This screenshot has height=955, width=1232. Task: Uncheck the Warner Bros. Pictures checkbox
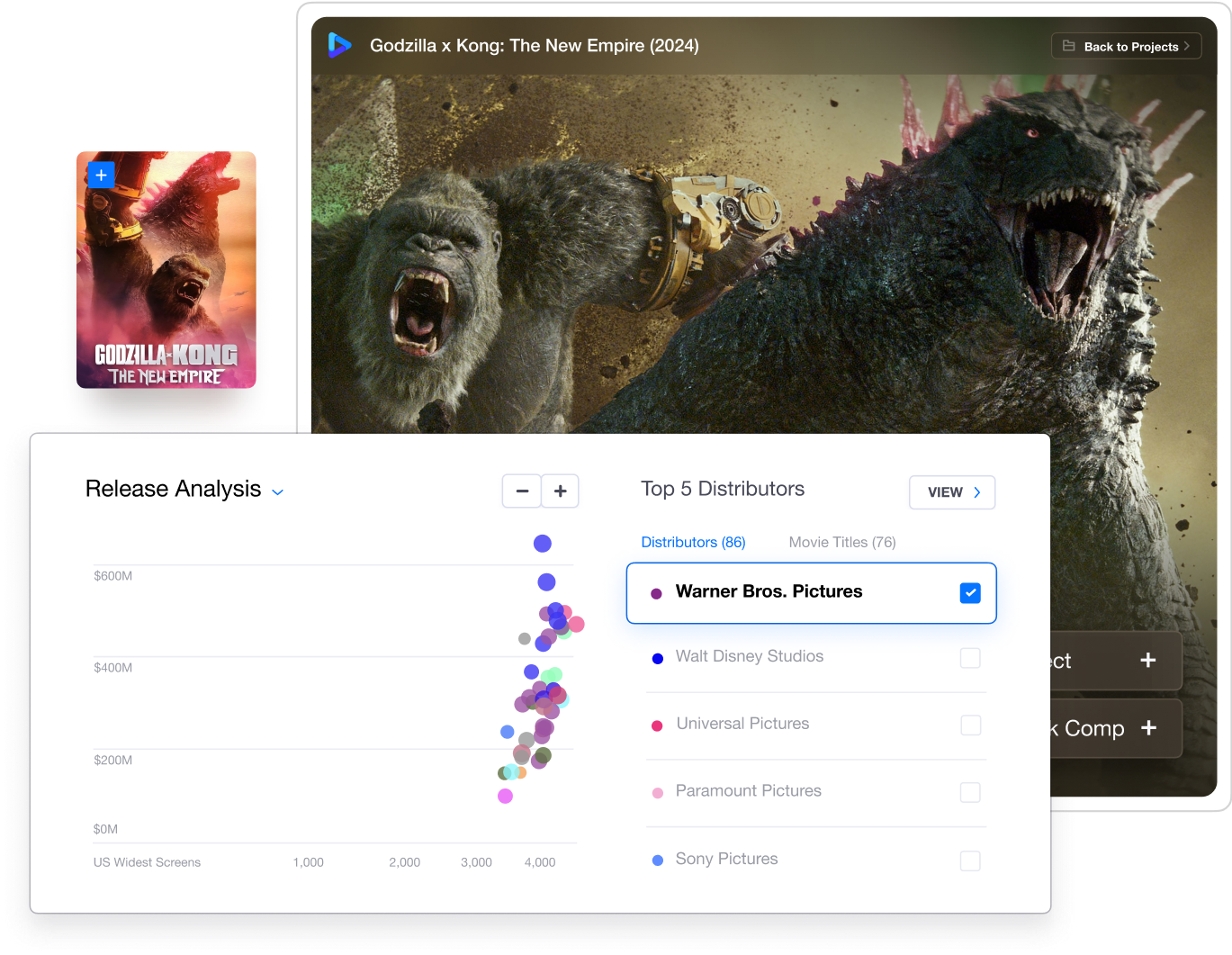coord(970,592)
